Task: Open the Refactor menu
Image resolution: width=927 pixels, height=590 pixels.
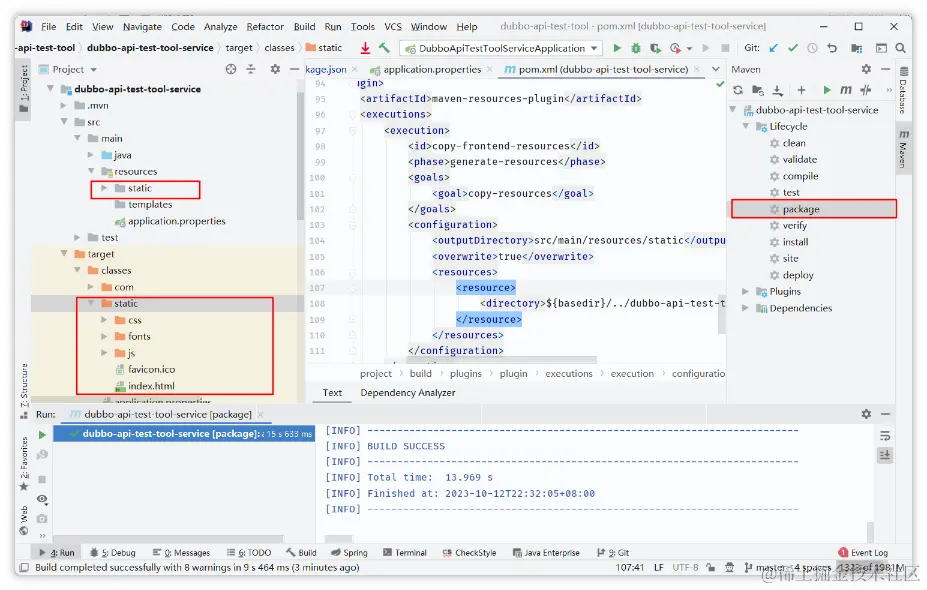Action: (265, 27)
